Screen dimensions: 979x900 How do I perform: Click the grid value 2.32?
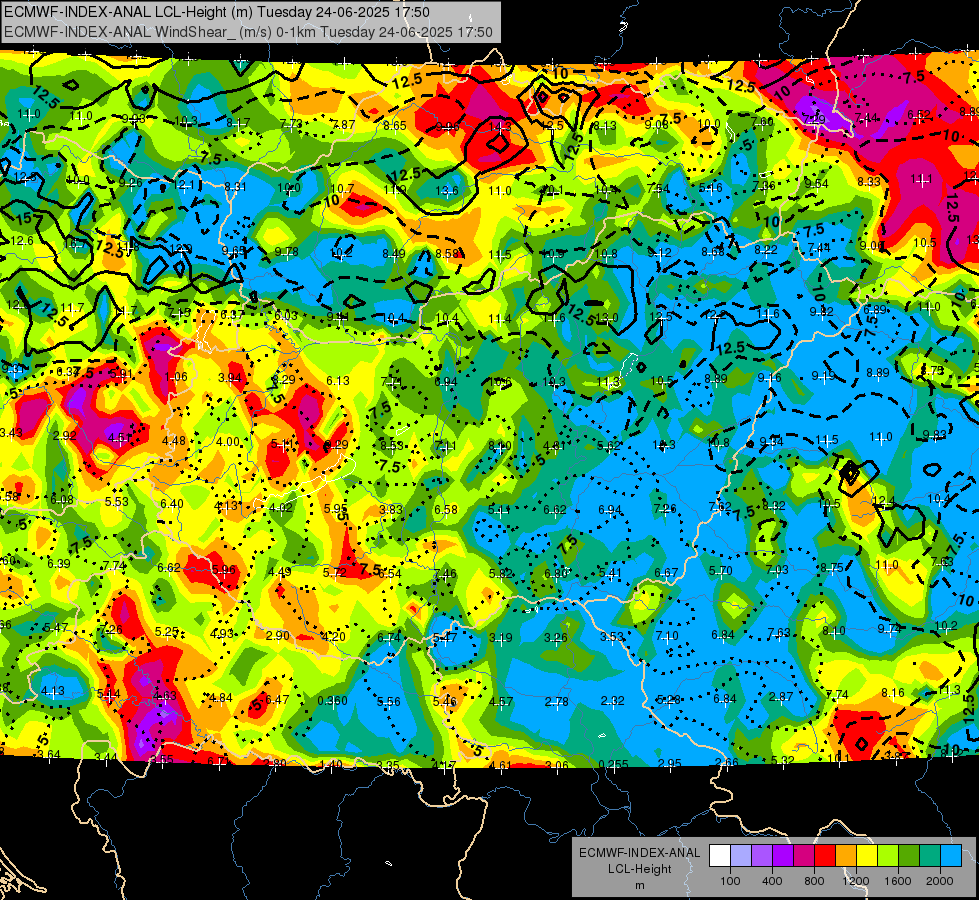pyautogui.click(x=612, y=701)
